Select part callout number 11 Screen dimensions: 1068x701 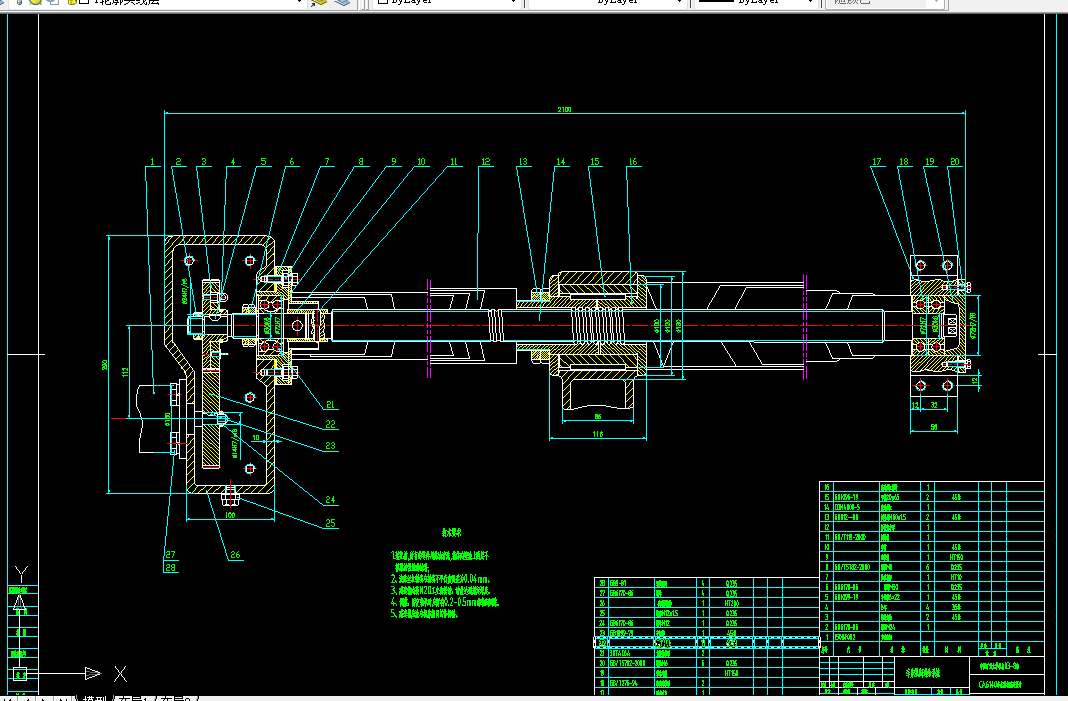(454, 162)
